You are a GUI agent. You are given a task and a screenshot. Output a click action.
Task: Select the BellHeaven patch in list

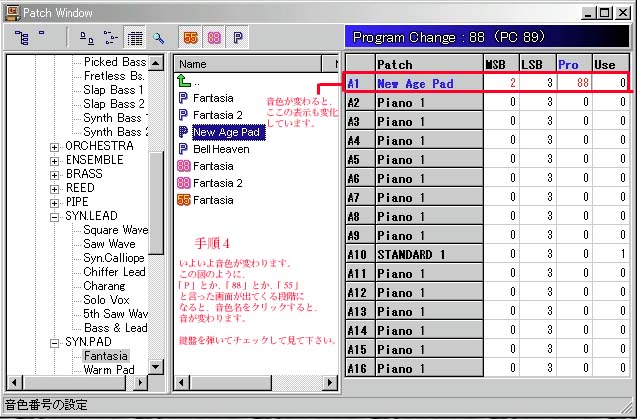(221, 149)
